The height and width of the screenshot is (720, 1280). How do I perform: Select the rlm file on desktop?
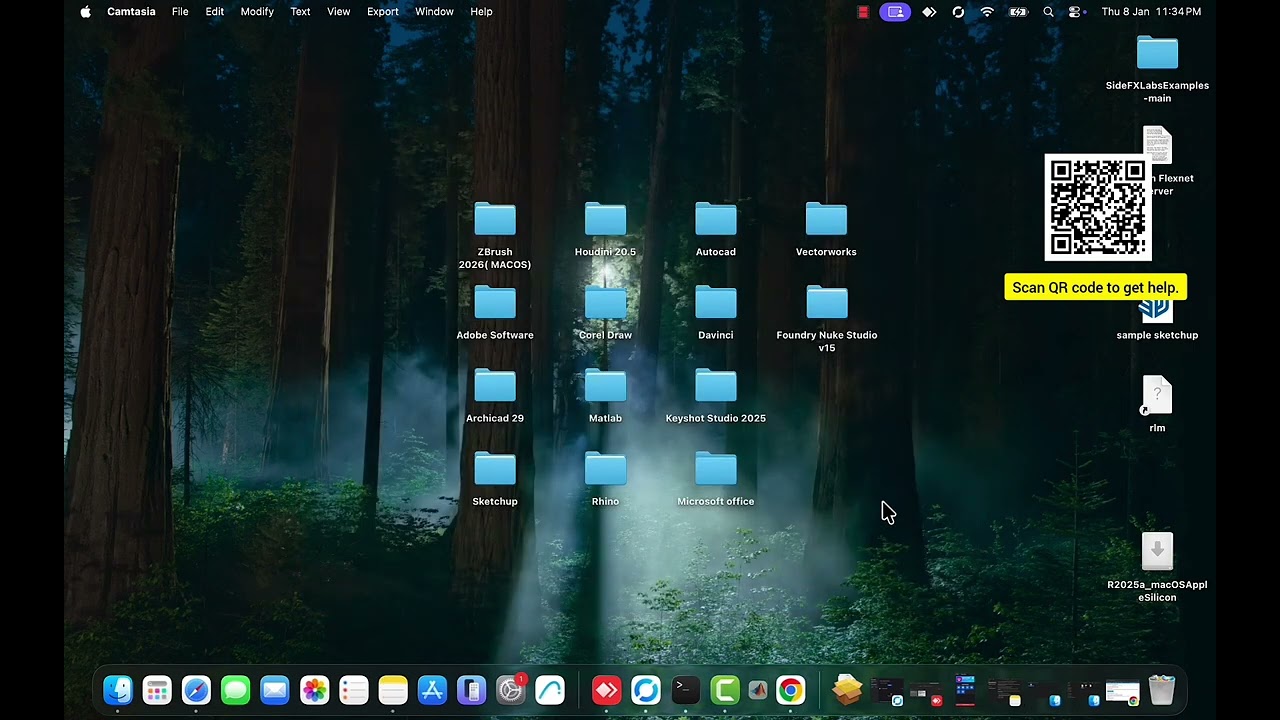tap(1157, 396)
